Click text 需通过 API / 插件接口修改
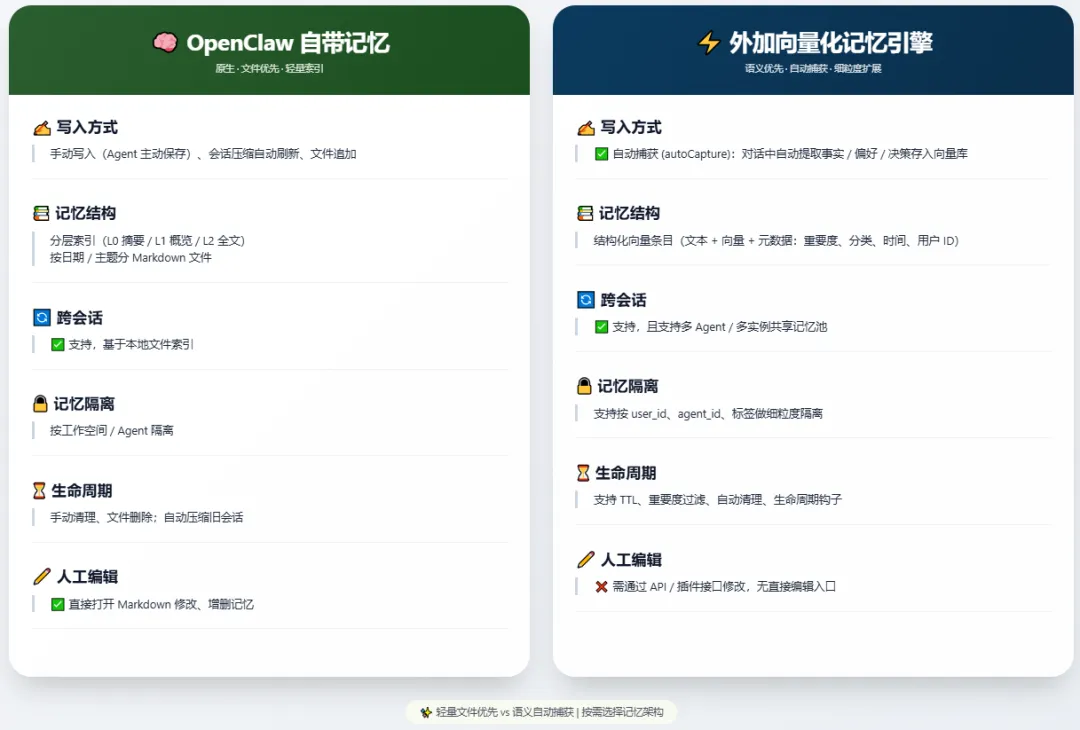The width and height of the screenshot is (1080, 730). (x=680, y=587)
